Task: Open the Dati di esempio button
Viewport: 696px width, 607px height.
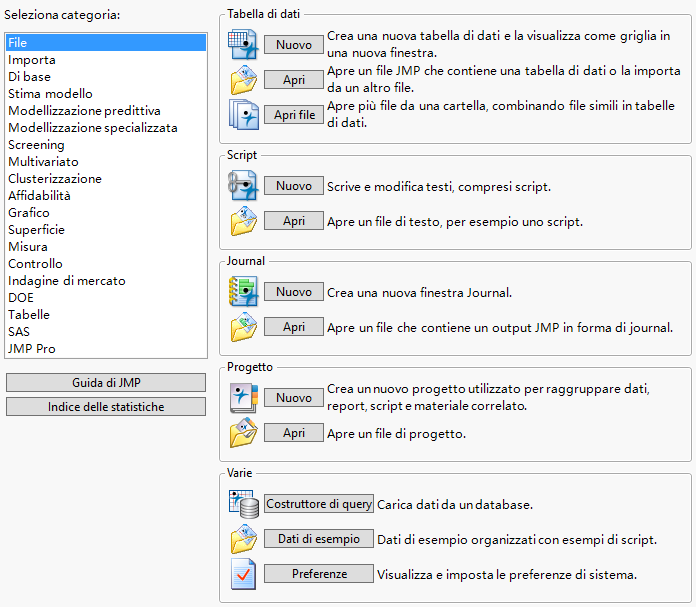Action: tap(319, 539)
